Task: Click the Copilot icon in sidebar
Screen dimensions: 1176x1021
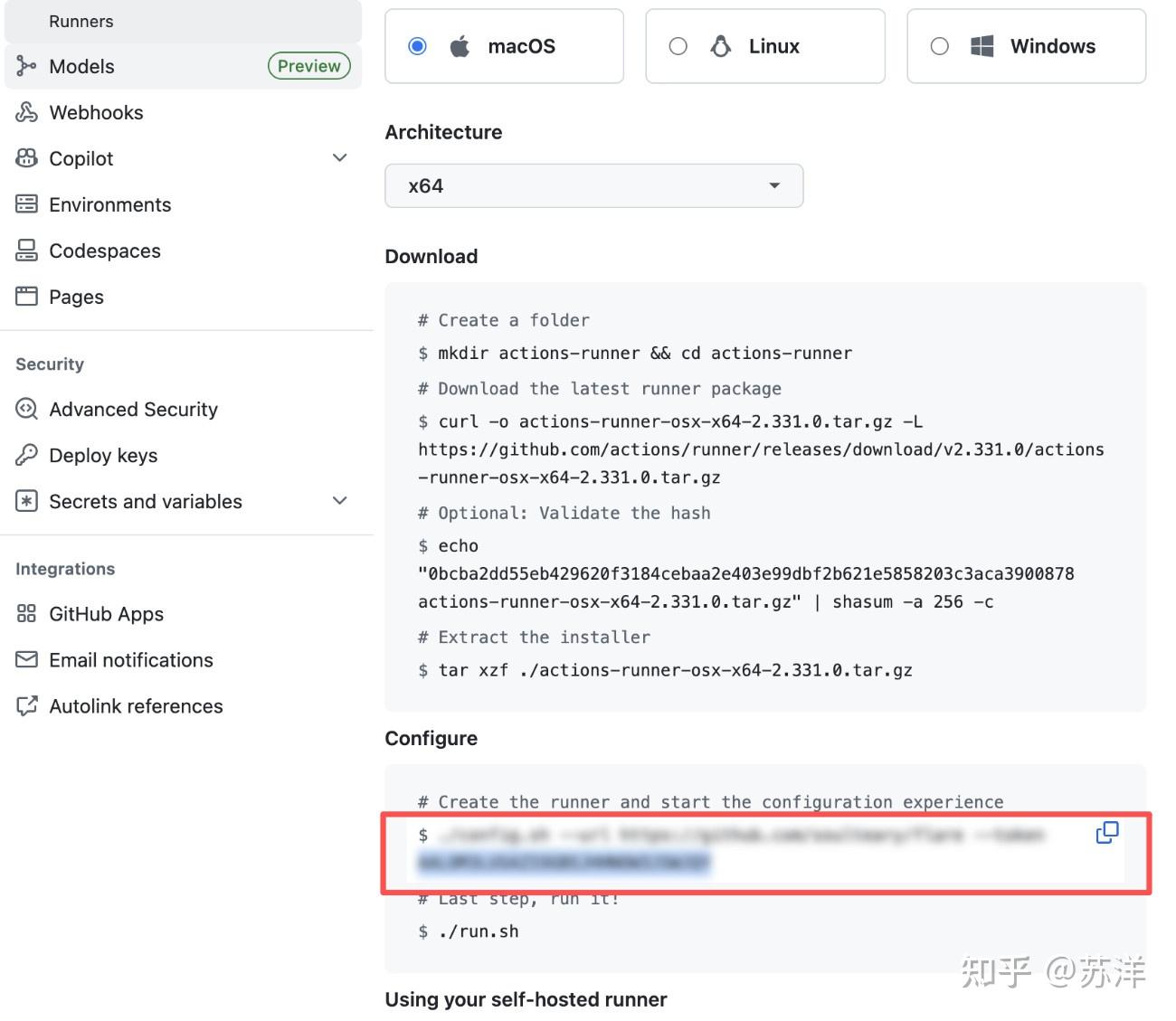Action: (26, 158)
